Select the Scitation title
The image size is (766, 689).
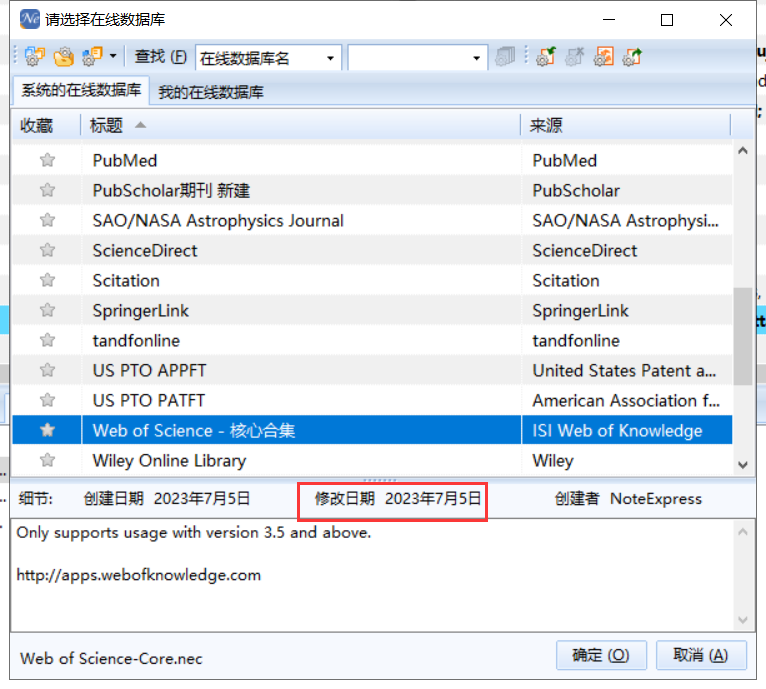(x=126, y=280)
